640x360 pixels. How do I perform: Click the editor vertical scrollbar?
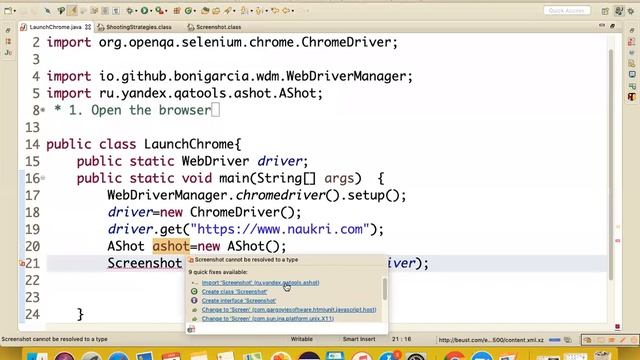tap(611, 163)
